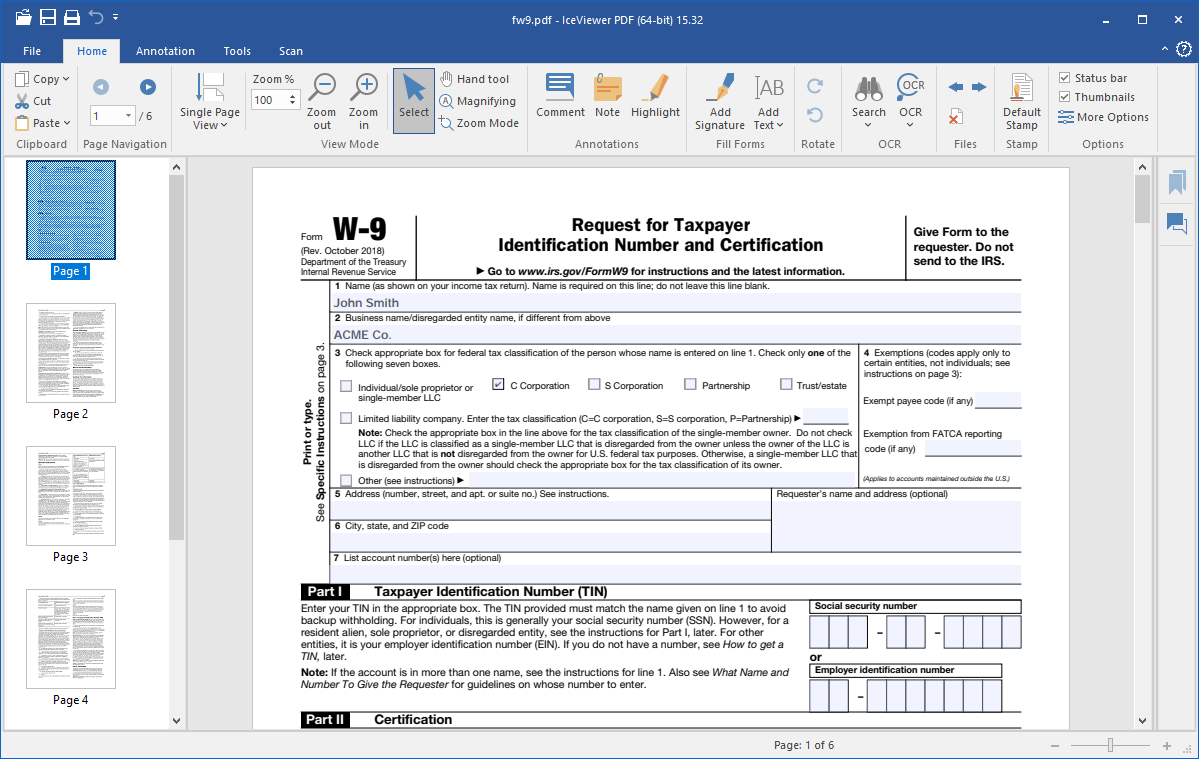
Task: Select the Page 4 thumbnail
Action: (71, 639)
